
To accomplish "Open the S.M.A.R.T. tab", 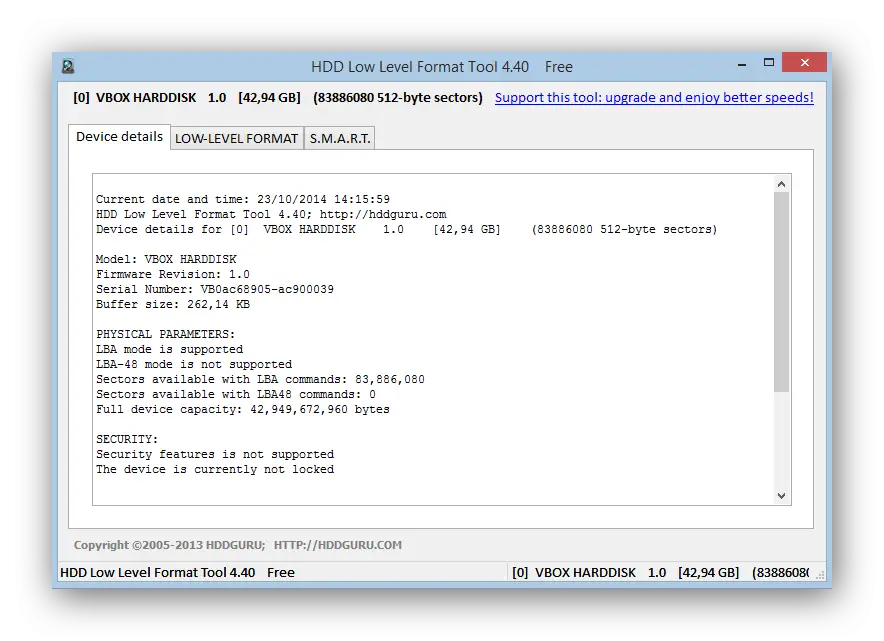I will (339, 139).
